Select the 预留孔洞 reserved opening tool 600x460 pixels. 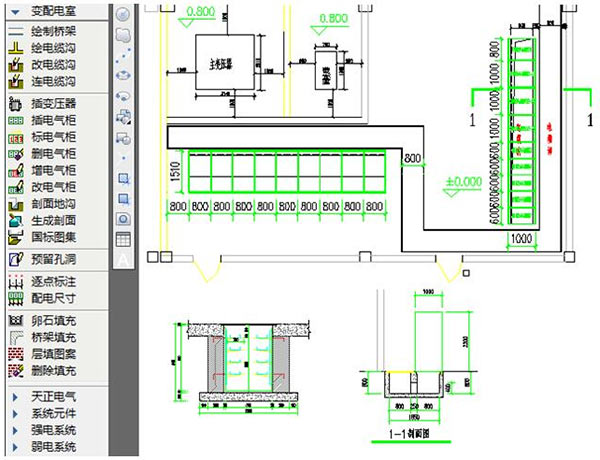[42, 259]
